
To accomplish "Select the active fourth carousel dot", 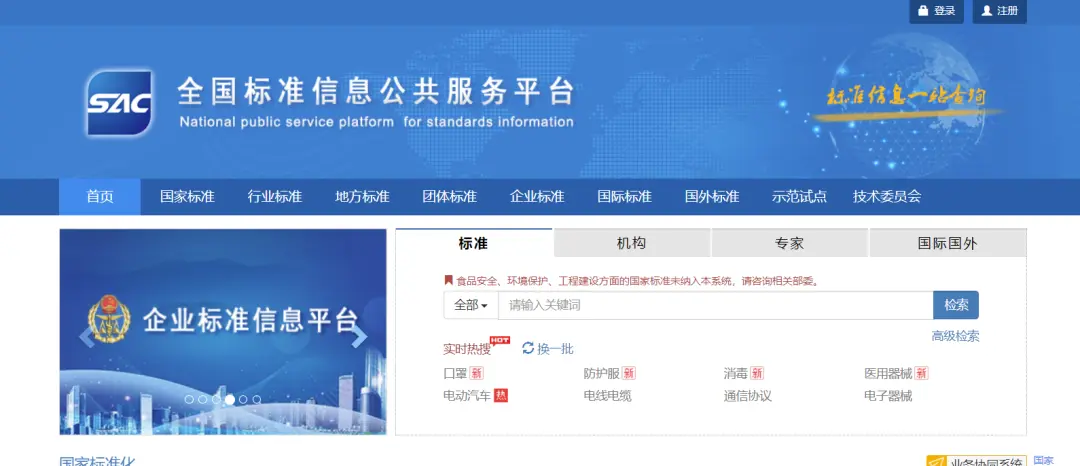I will 229,399.
